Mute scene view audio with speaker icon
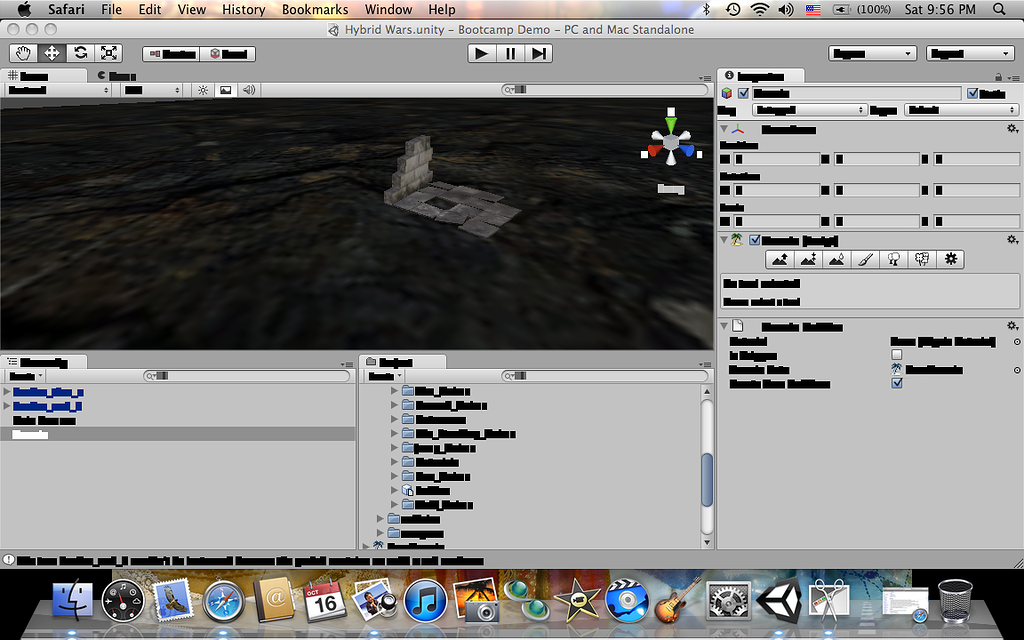The width and height of the screenshot is (1024, 640). 247,89
